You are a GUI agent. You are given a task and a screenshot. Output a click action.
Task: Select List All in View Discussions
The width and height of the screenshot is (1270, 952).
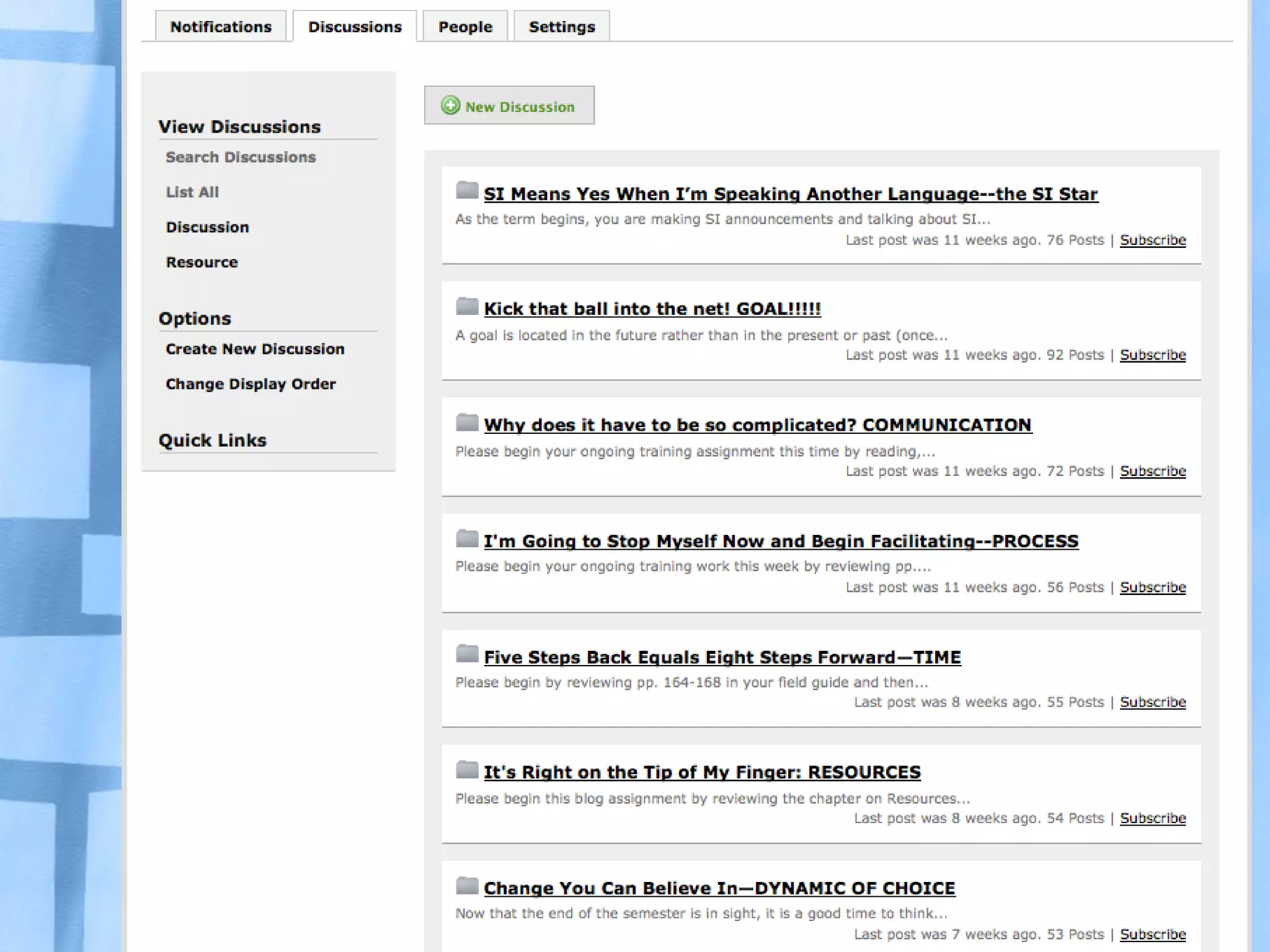tap(192, 192)
